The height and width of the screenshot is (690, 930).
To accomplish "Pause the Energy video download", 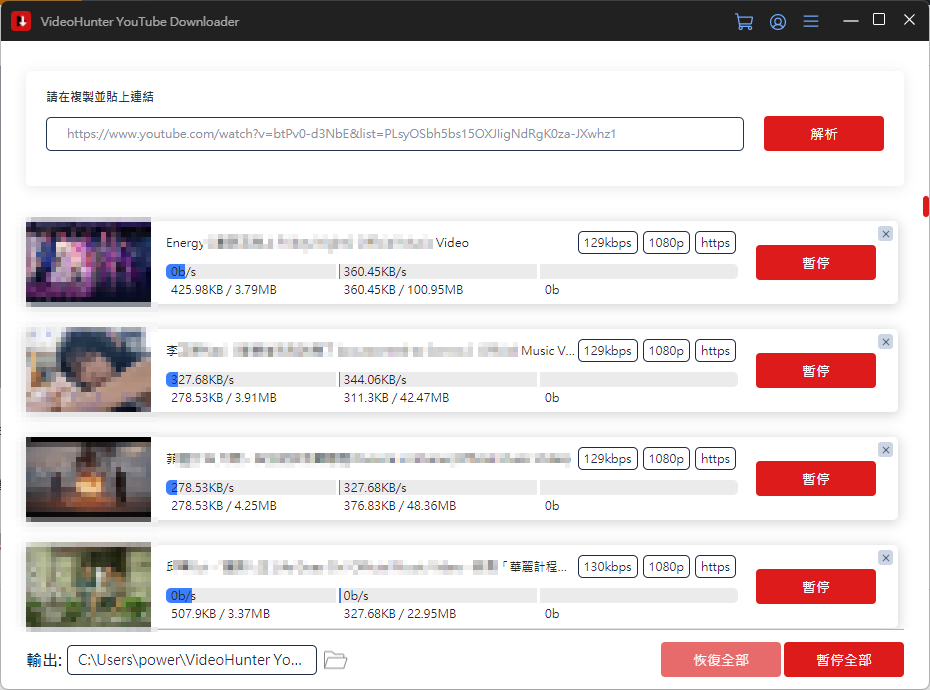I will [x=815, y=263].
